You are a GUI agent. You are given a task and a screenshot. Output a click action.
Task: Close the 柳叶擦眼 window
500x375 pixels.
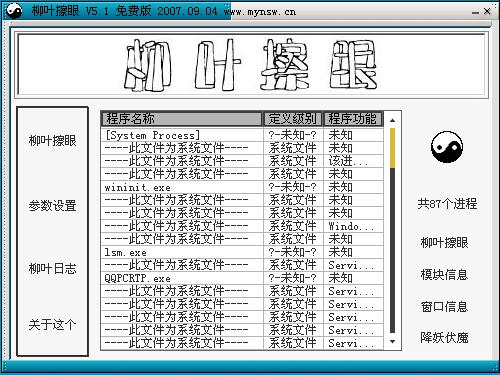pyautogui.click(x=487, y=11)
